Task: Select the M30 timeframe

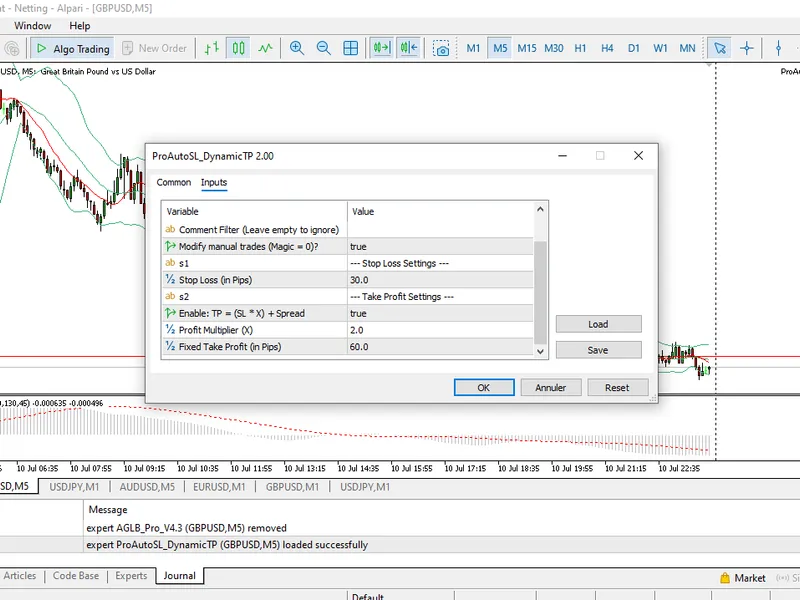Action: tap(554, 48)
